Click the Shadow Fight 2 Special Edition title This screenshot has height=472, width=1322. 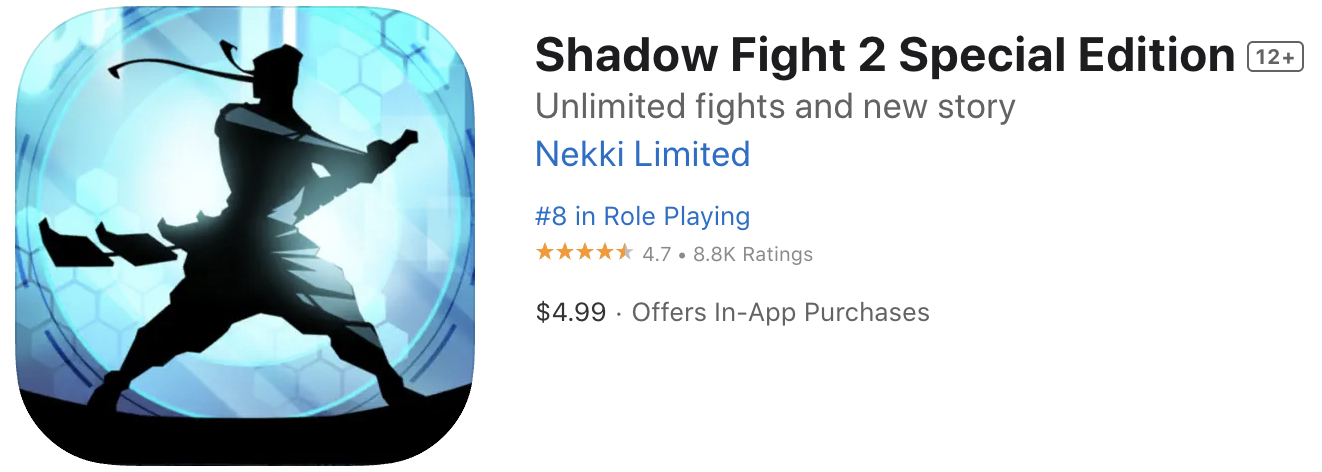pos(885,56)
